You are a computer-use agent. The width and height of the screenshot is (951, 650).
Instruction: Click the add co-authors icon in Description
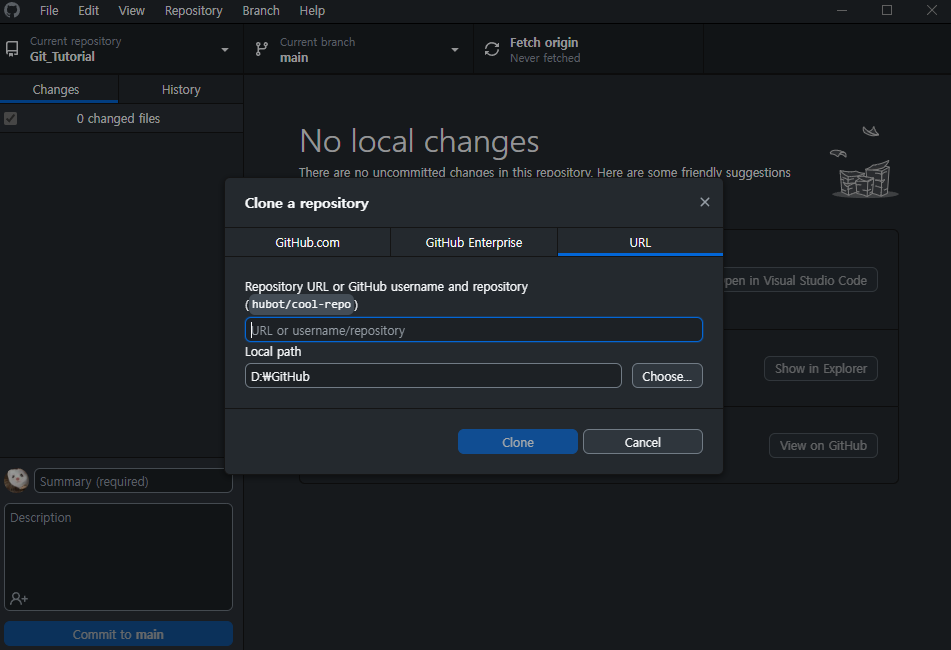[x=19, y=598]
